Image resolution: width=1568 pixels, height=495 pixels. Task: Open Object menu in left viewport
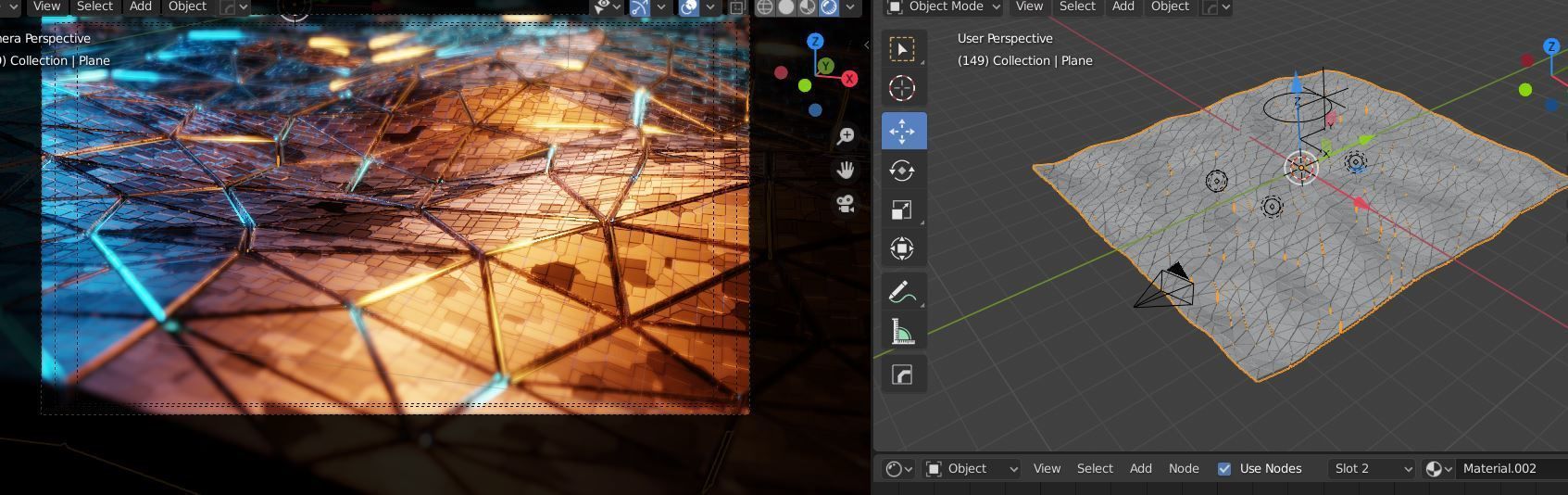[188, 6]
